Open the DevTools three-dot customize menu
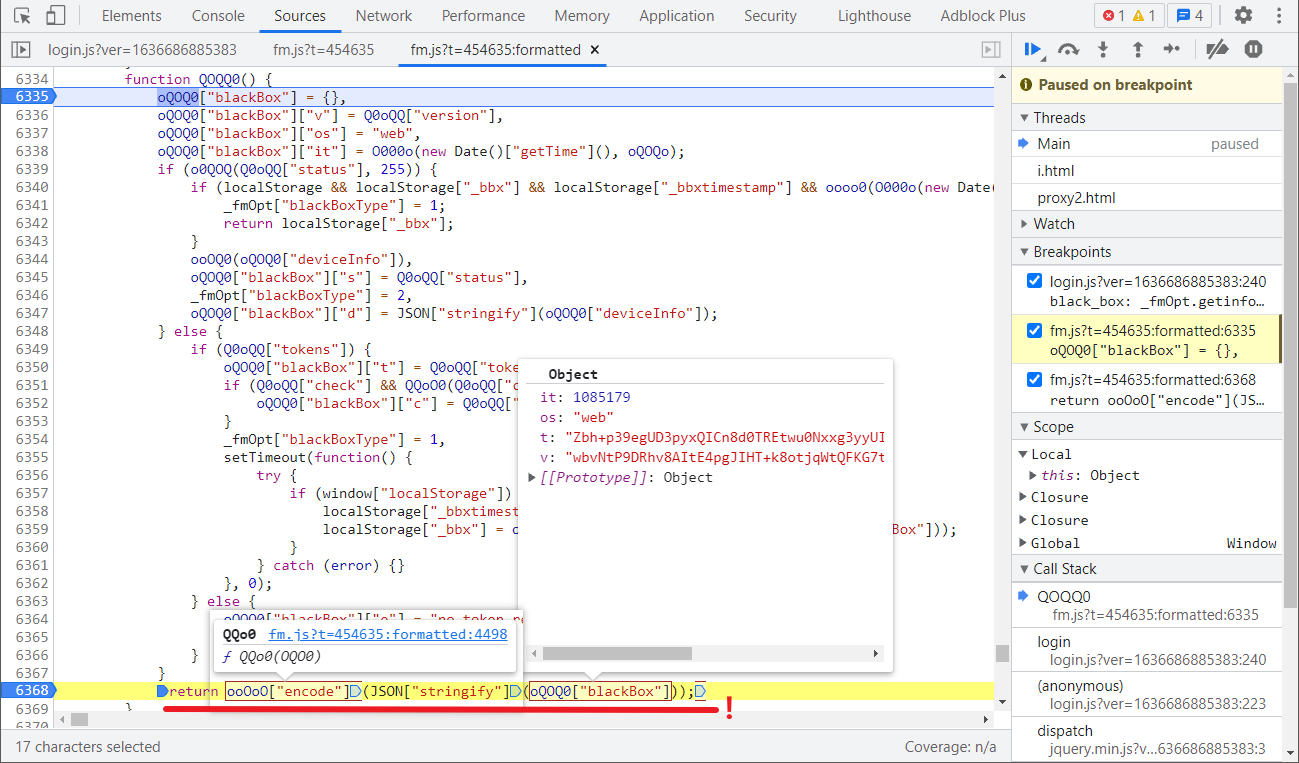The width and height of the screenshot is (1299, 763). (x=1278, y=16)
